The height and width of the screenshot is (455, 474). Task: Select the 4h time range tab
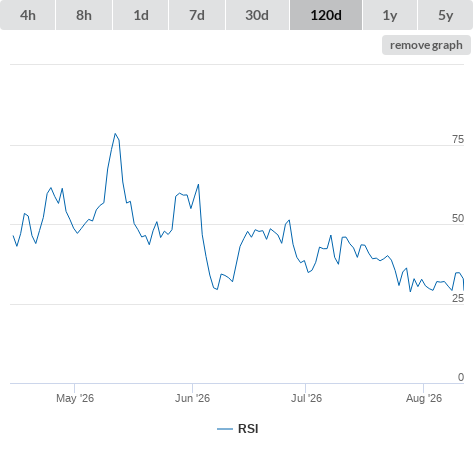pyautogui.click(x=28, y=15)
